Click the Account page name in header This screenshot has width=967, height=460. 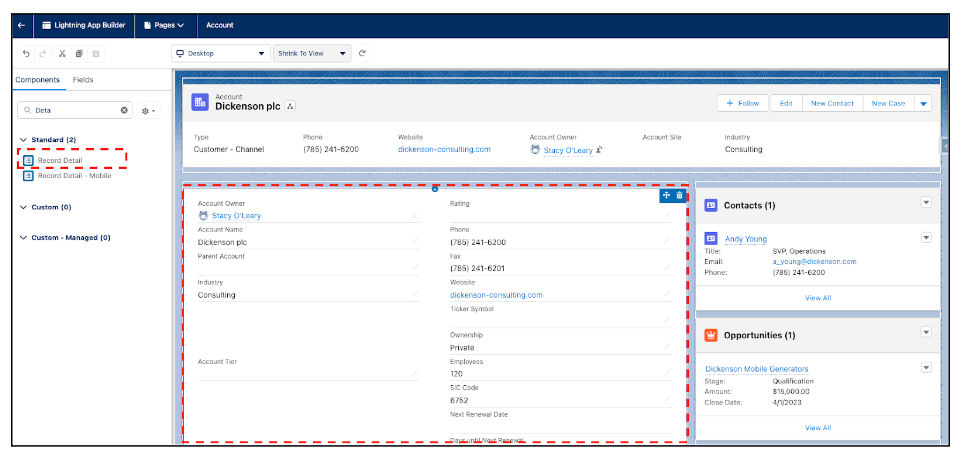click(220, 25)
